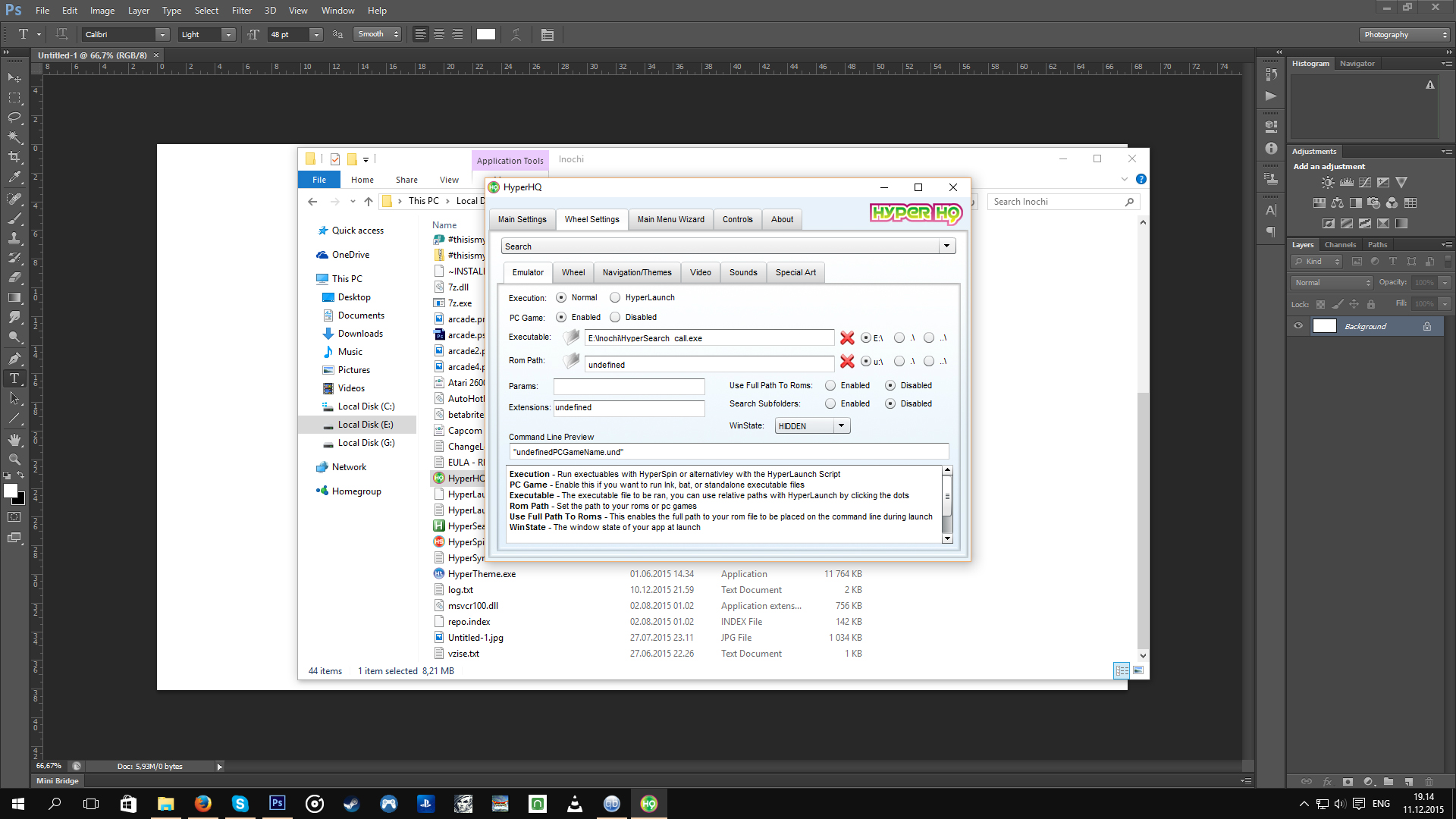This screenshot has height=819, width=1456.
Task: Select the Zoom tool in toolbox
Action: click(x=14, y=459)
